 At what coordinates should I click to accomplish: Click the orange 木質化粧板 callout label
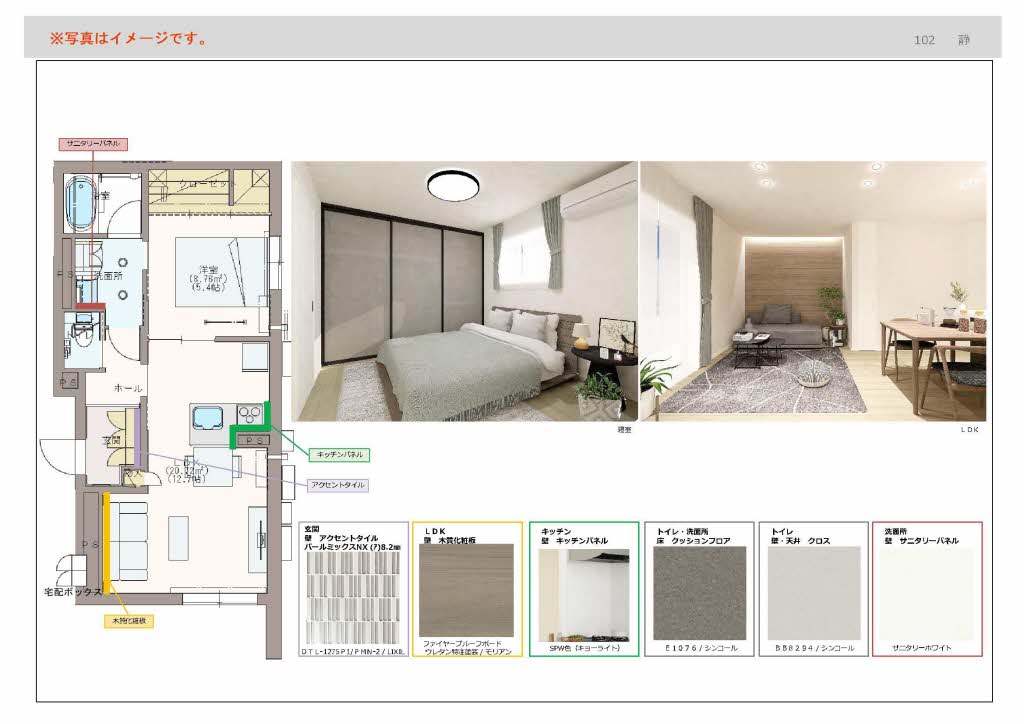click(x=127, y=621)
